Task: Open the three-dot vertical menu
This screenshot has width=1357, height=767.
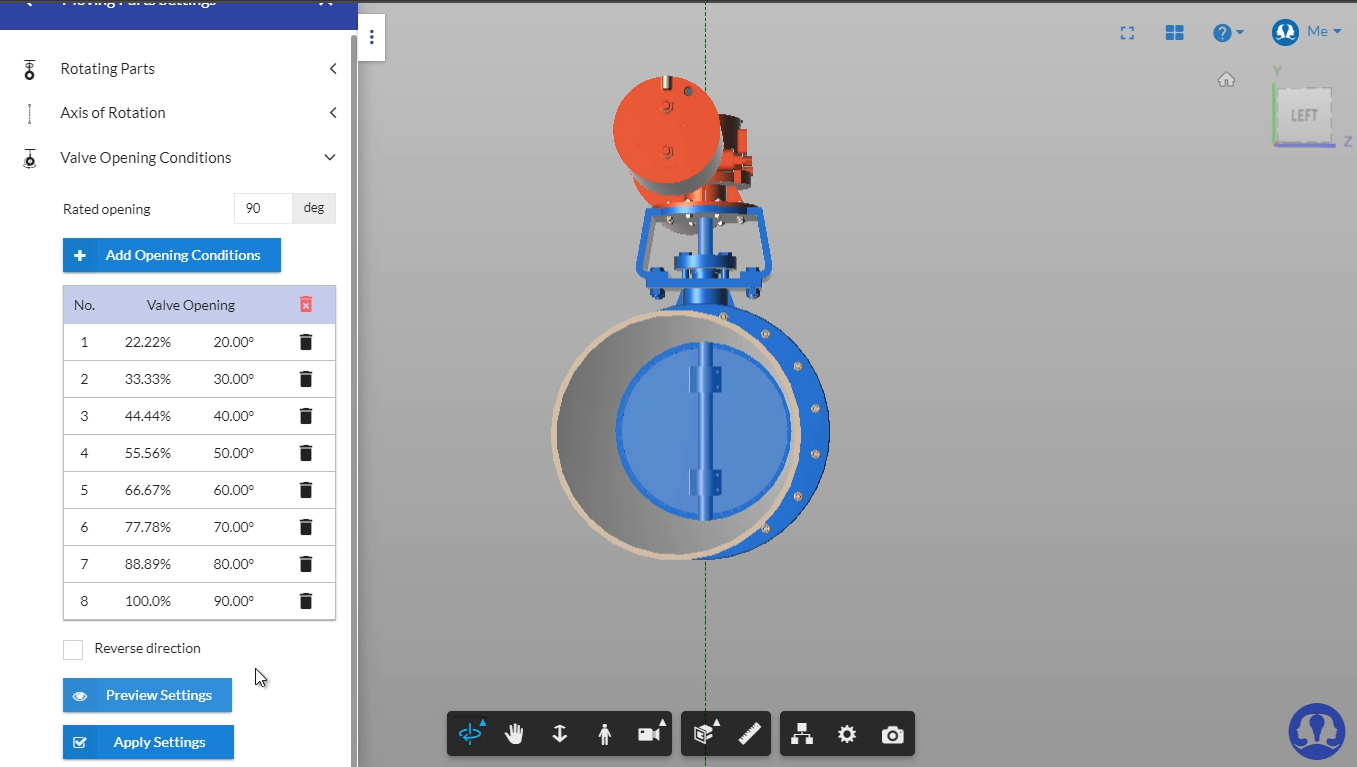Action: 372,37
